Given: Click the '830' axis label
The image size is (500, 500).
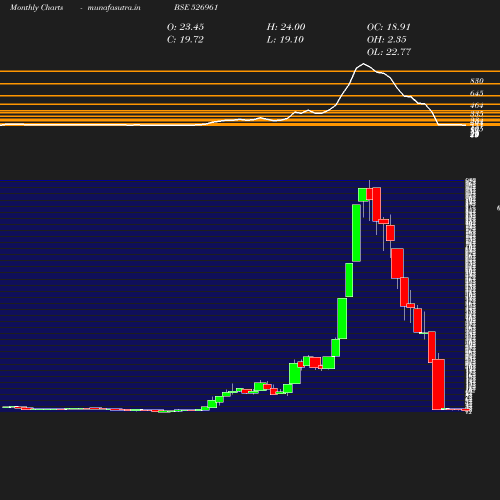Looking at the screenshot, I should tap(477, 81).
